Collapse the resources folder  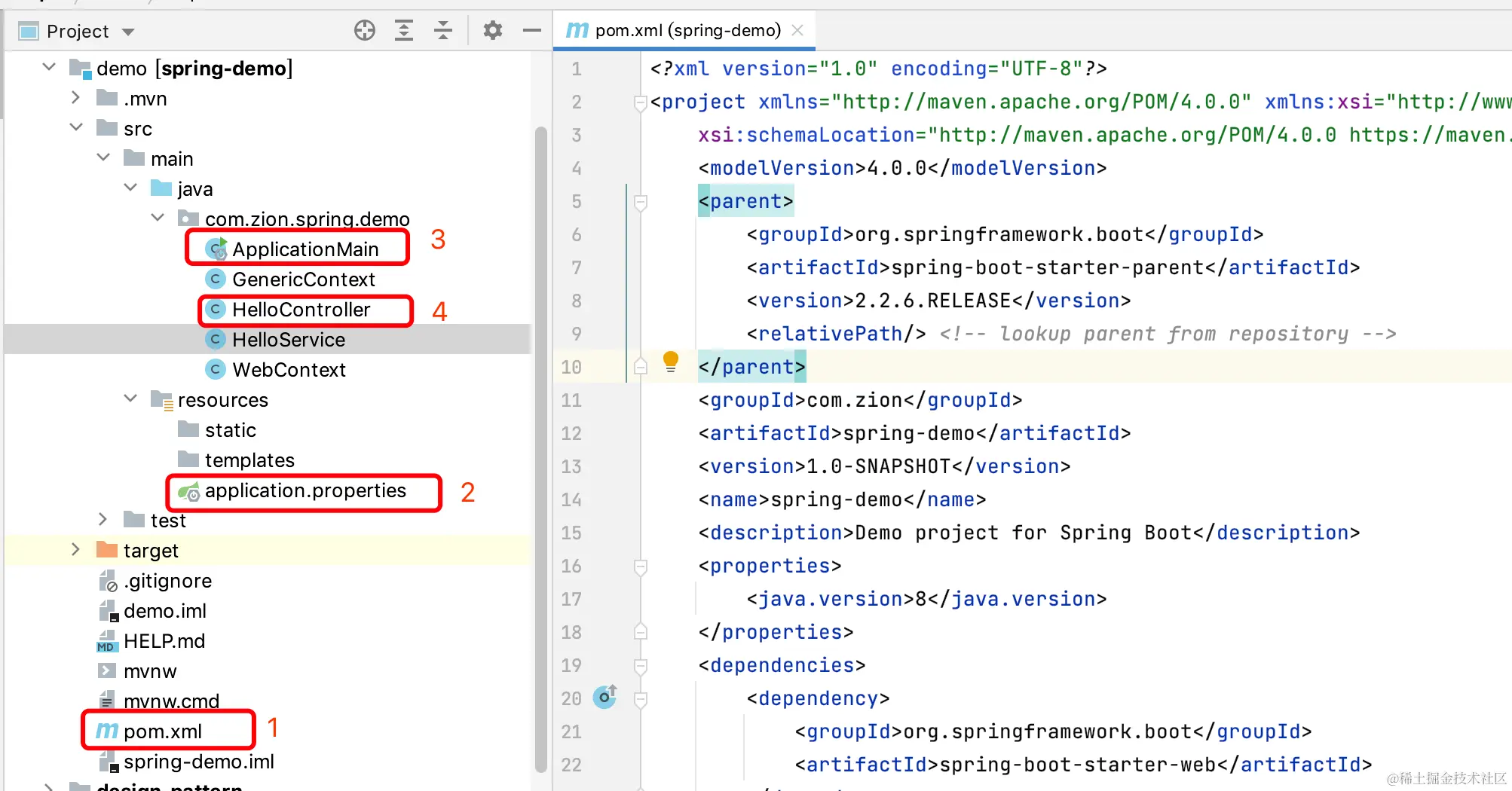pyautogui.click(x=130, y=399)
